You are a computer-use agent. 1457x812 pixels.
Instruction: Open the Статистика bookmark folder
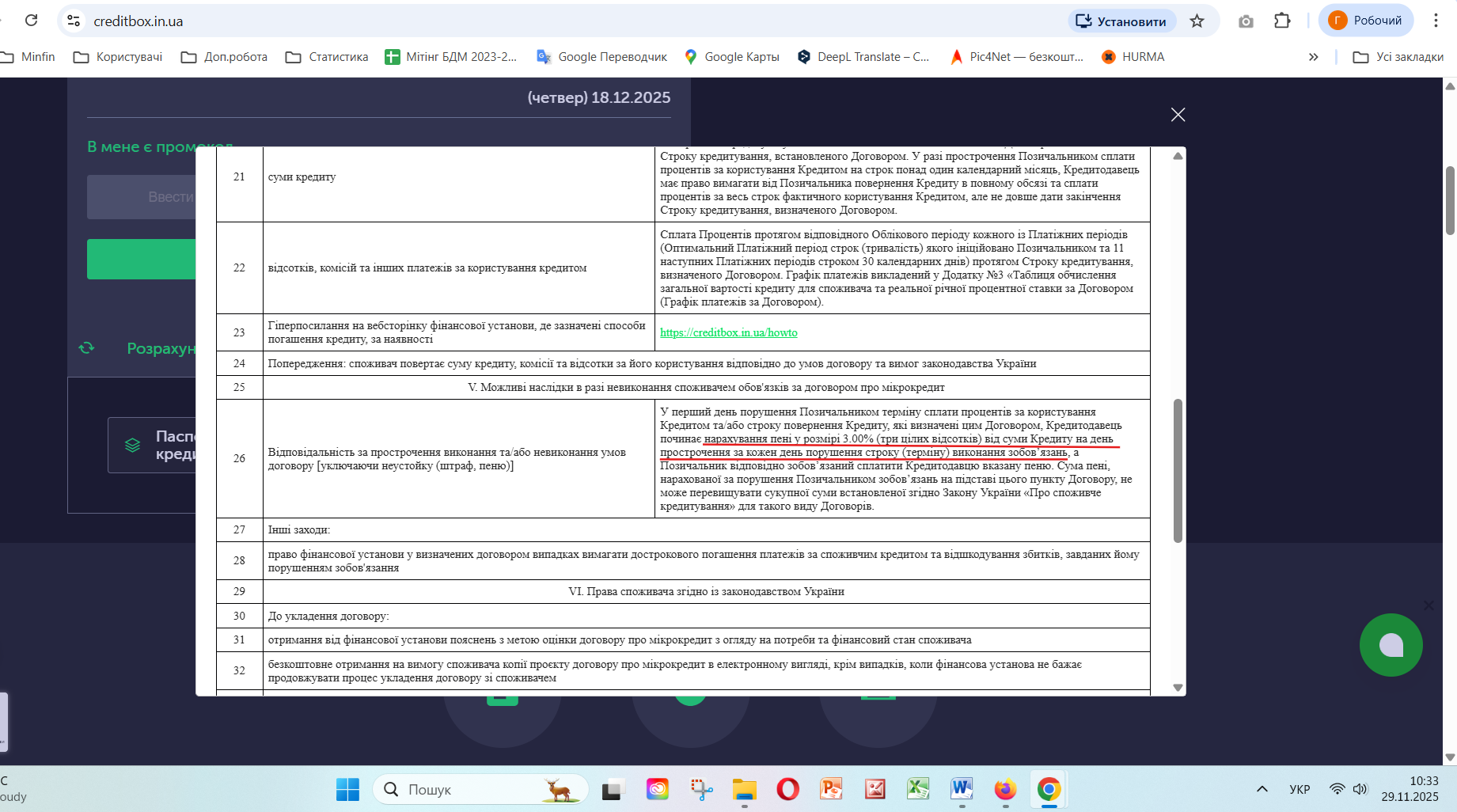click(x=327, y=57)
